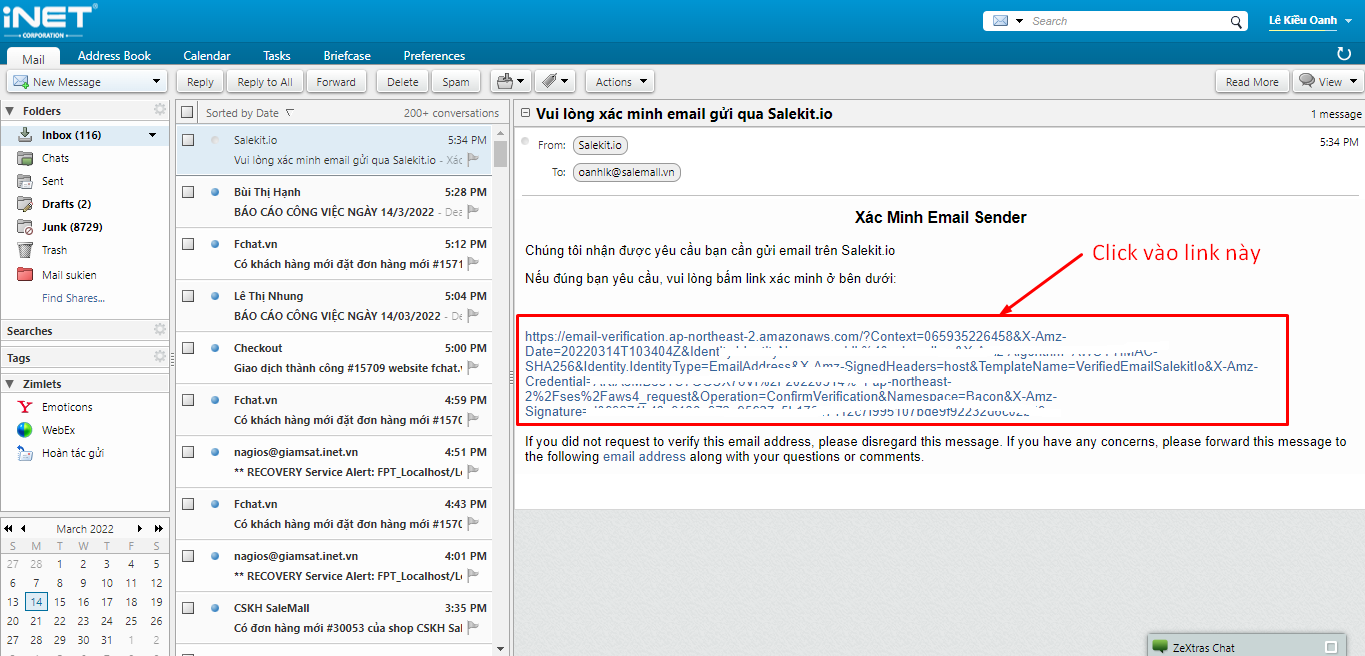This screenshot has width=1365, height=656.
Task: Collapse the Zimlets section
Action: [10, 384]
